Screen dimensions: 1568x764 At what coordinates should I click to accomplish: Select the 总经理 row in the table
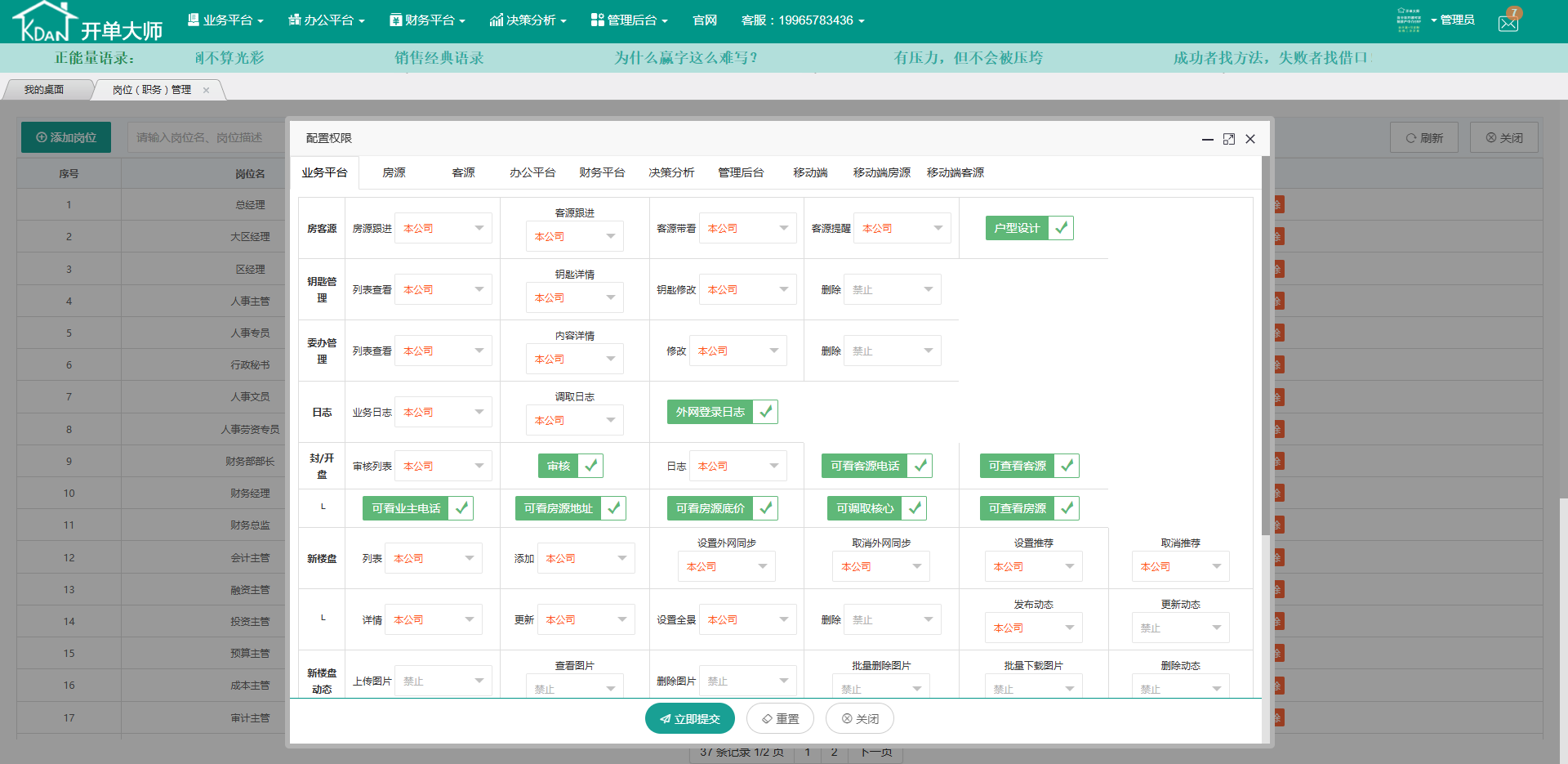tap(249, 205)
